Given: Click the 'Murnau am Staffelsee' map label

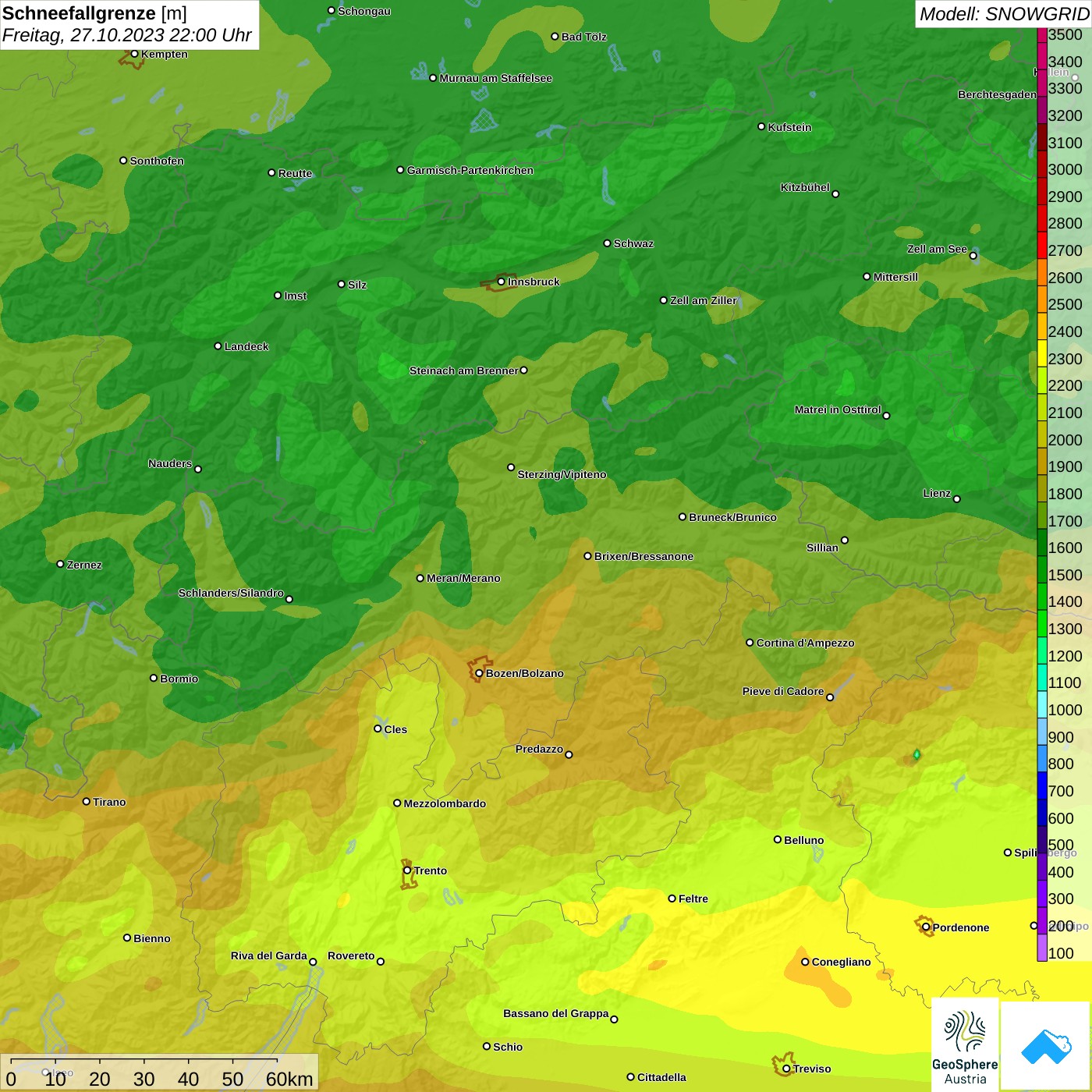Looking at the screenshot, I should (496, 78).
